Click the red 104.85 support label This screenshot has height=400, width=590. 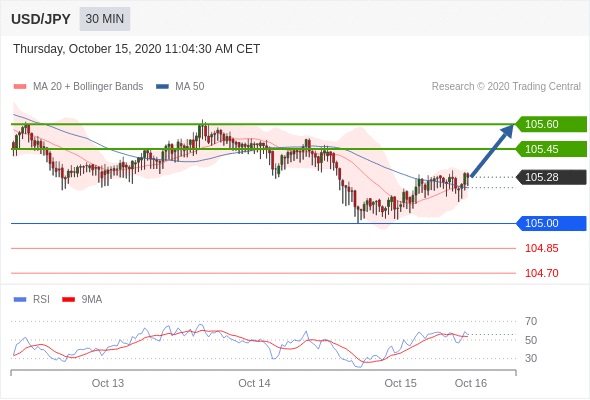pos(541,248)
